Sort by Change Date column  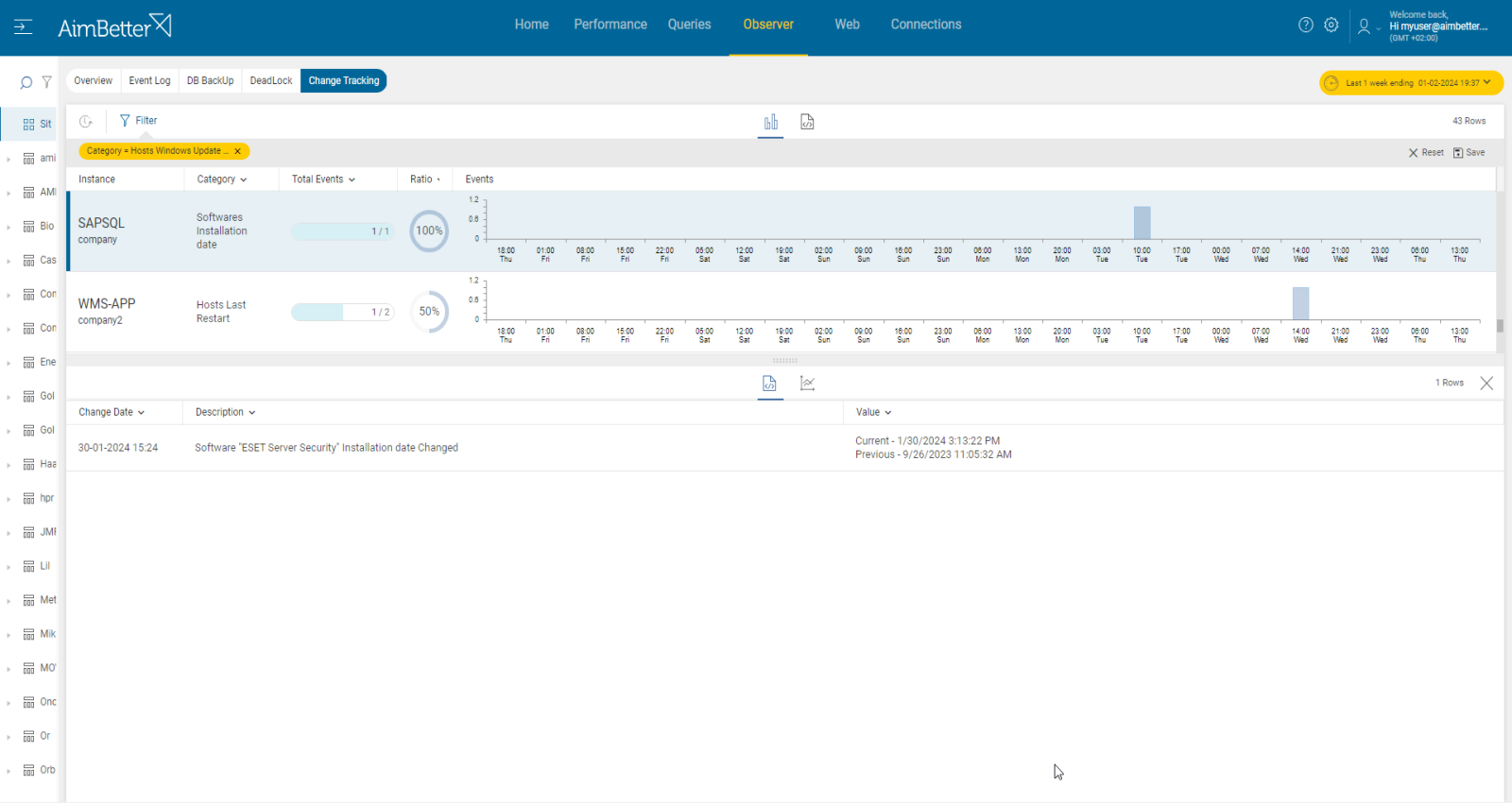[x=112, y=413]
